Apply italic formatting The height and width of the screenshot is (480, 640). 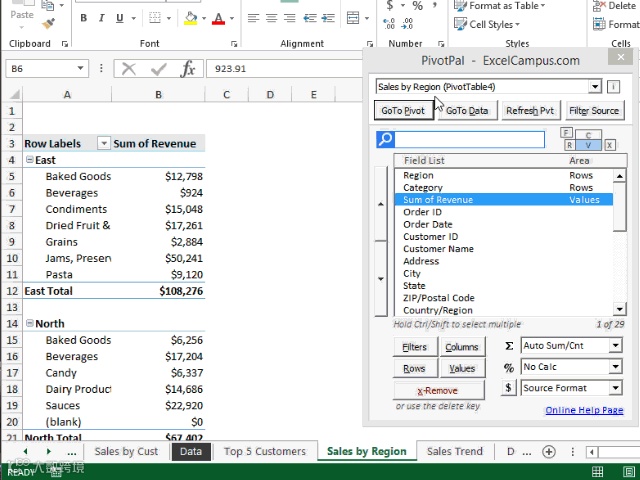click(102, 18)
